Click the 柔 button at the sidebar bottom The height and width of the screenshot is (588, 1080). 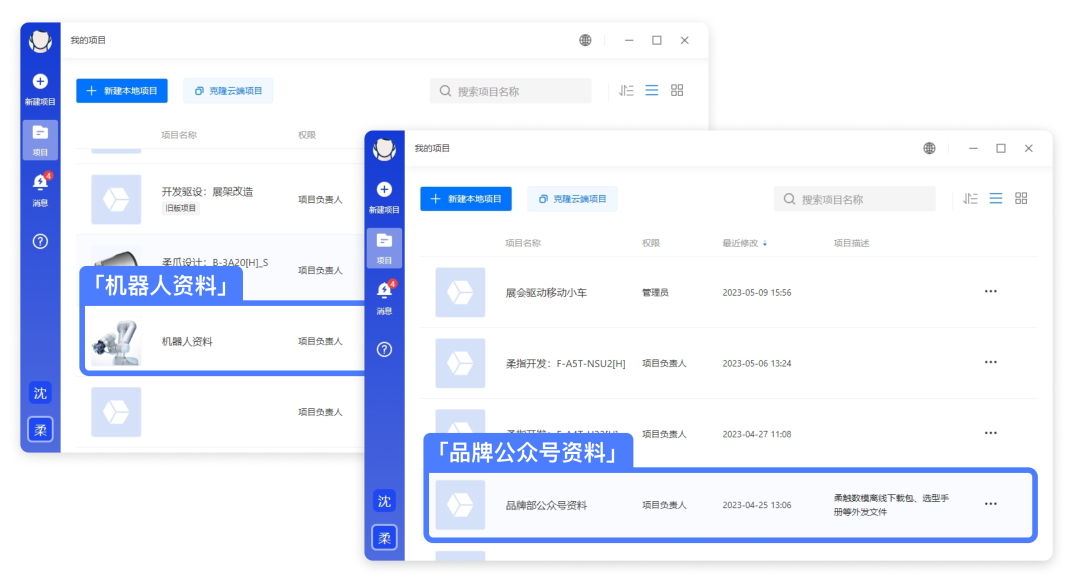384,537
